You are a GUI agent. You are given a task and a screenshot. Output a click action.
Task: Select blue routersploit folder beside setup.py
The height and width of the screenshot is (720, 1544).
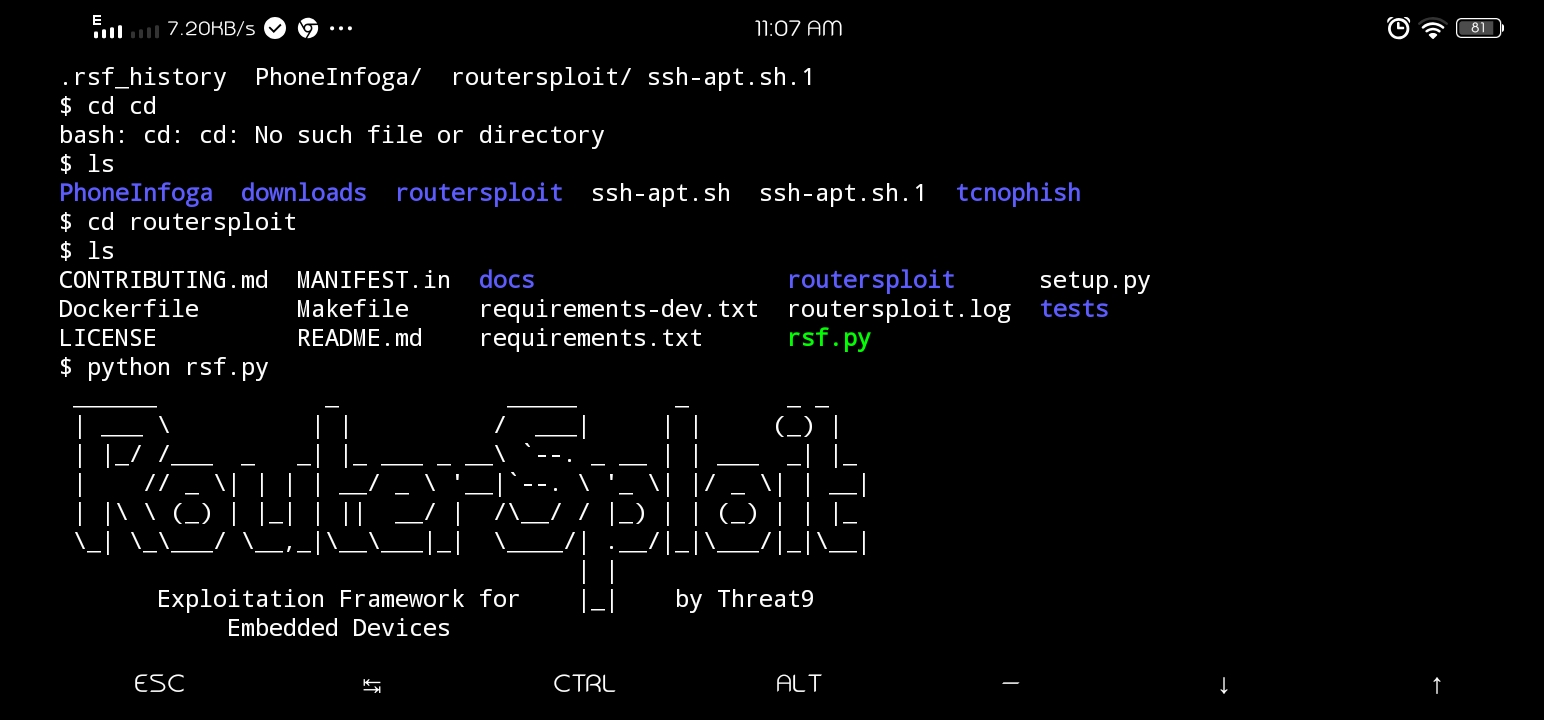pyautogui.click(x=871, y=280)
